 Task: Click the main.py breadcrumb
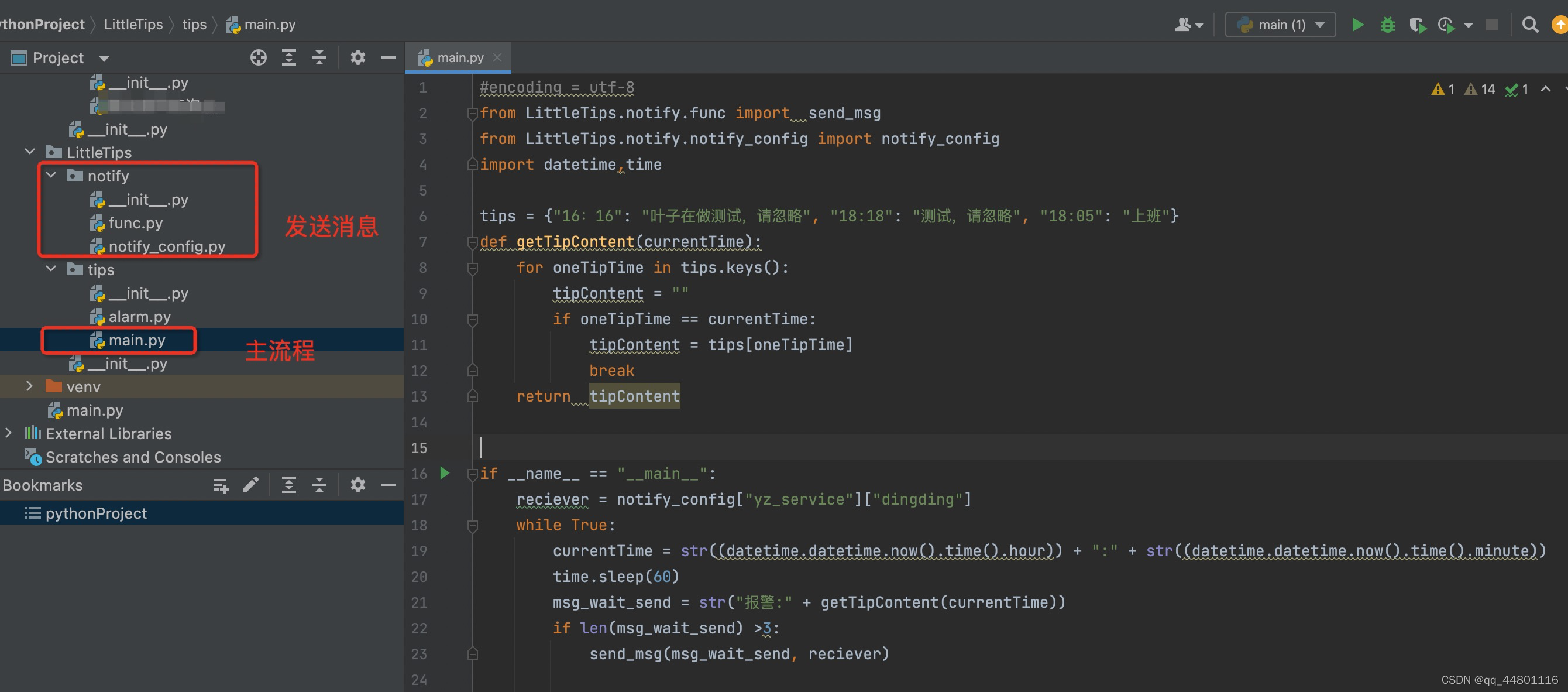coord(260,25)
